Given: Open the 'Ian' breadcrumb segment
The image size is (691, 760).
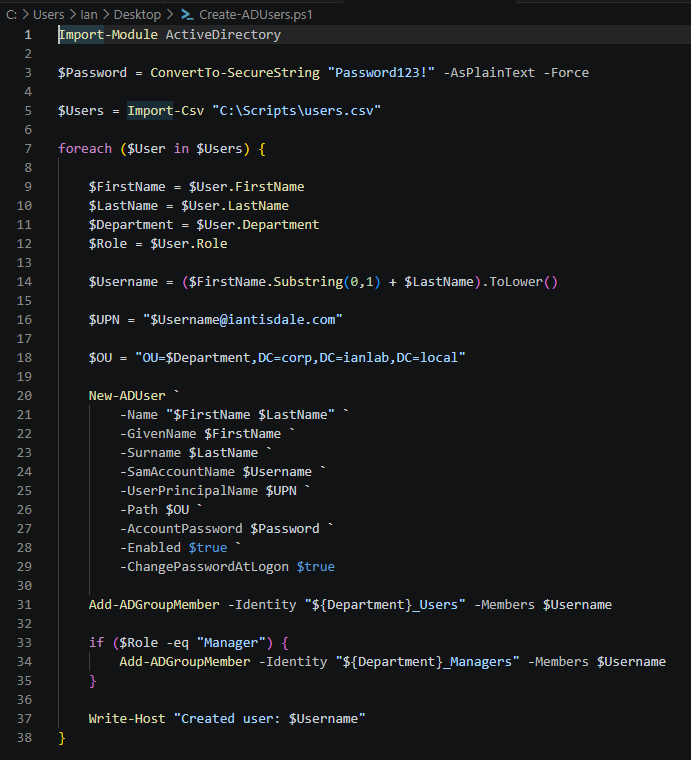Looking at the screenshot, I should tap(89, 15).
